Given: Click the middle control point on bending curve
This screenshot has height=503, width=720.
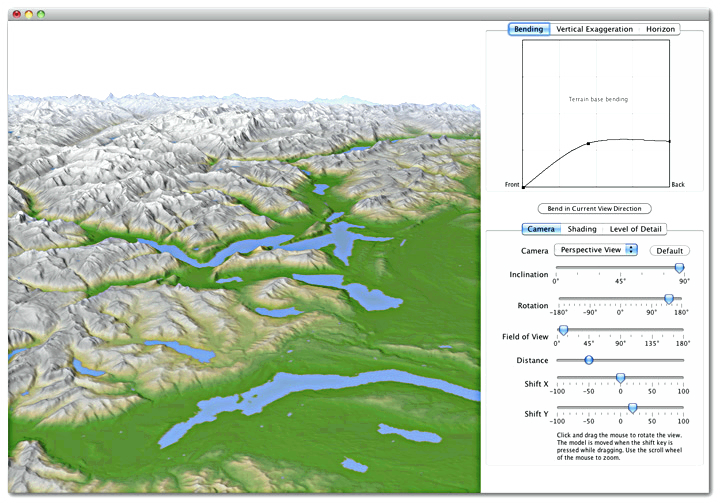Looking at the screenshot, I should point(588,144).
